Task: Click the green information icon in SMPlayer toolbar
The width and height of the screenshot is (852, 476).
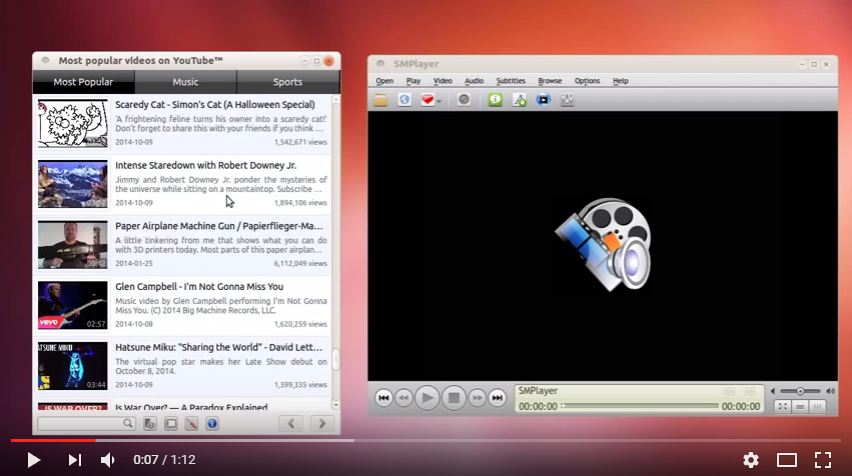Action: tap(495, 99)
